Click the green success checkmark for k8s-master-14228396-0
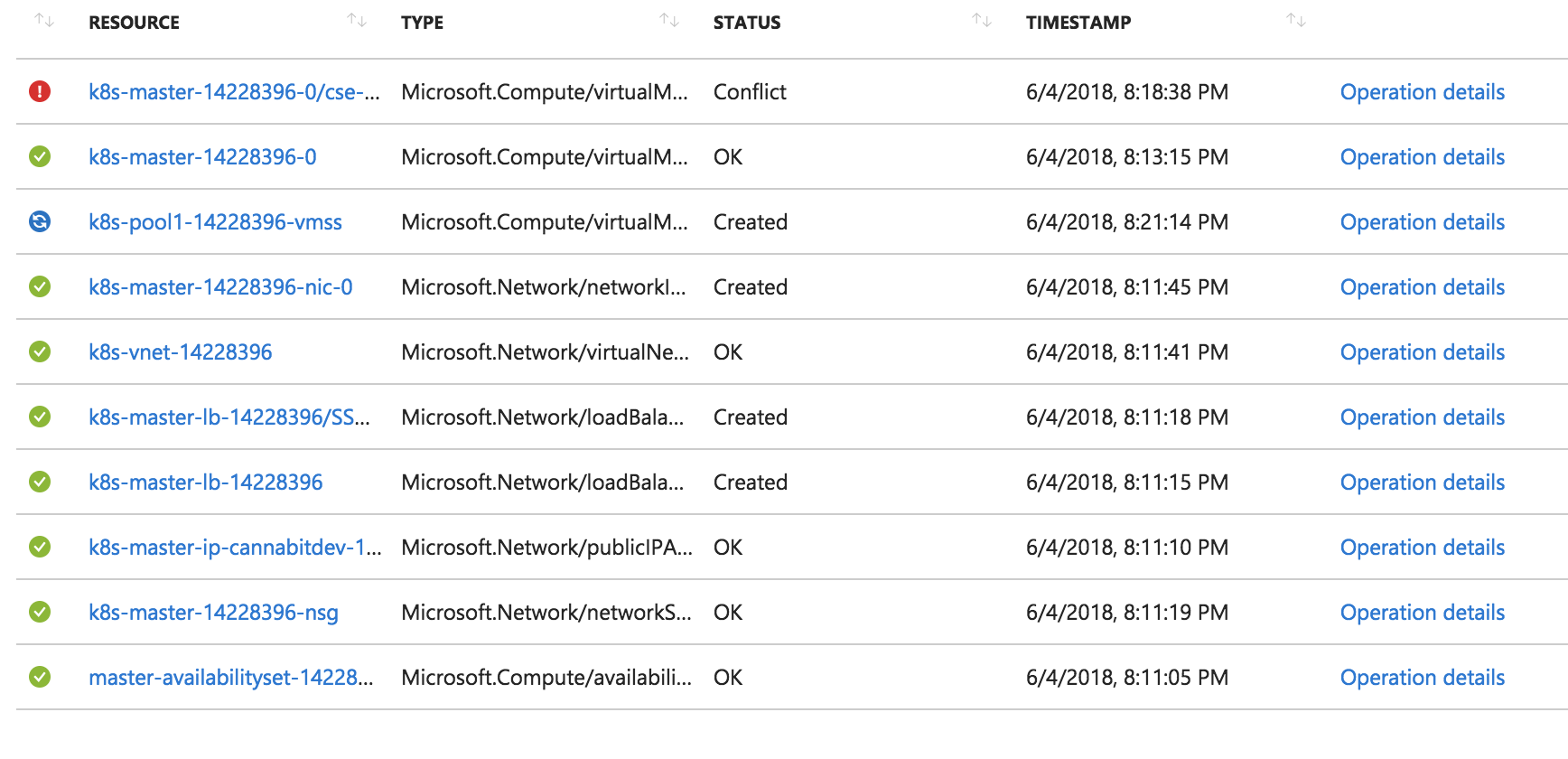Image resolution: width=1568 pixels, height=759 pixels. (x=40, y=156)
